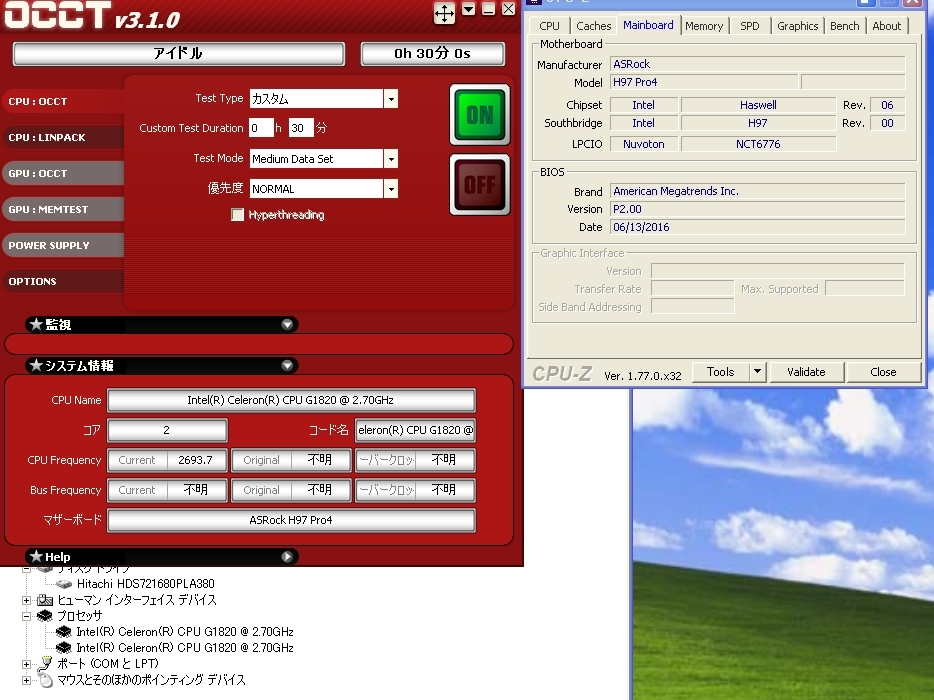Click American Megatrends Inc. brand field
Screen dimensions: 934x700
coord(758,191)
